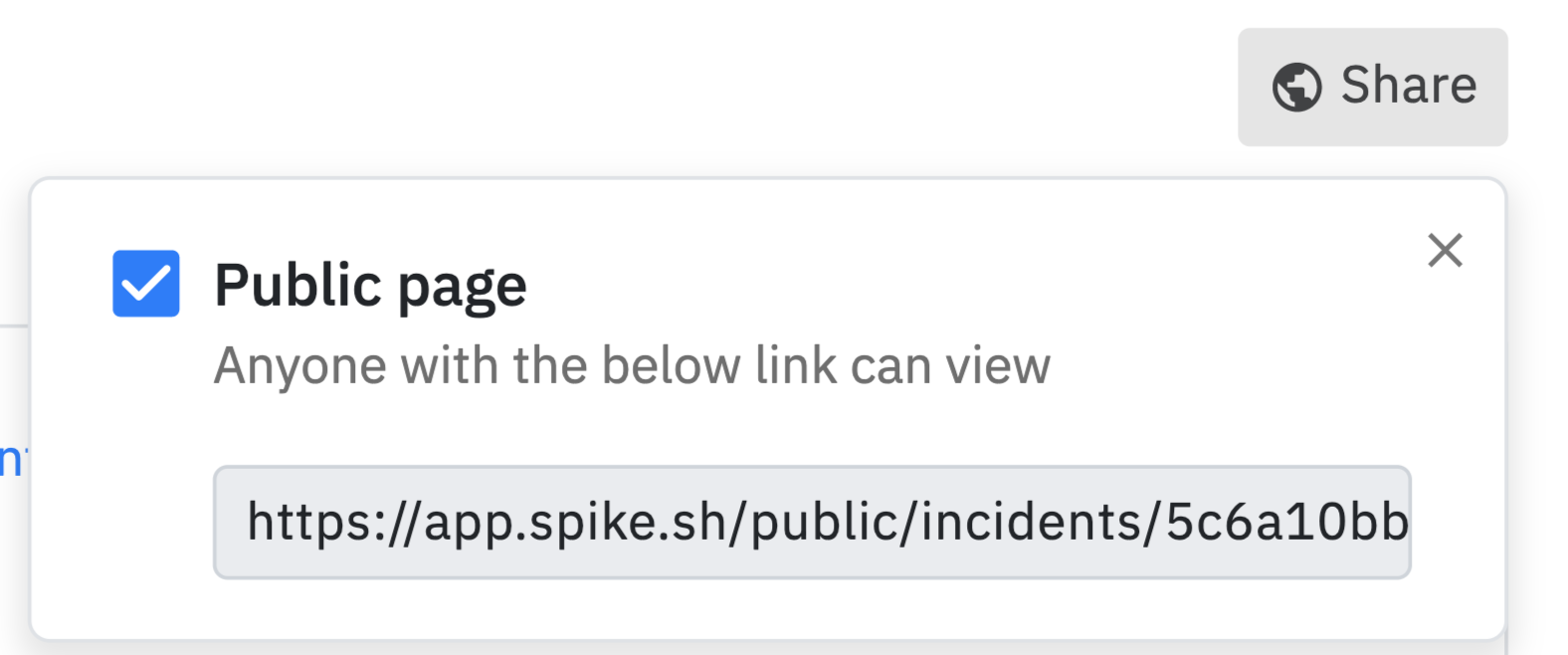Click the white checkmark icon beside Public page

(x=146, y=284)
